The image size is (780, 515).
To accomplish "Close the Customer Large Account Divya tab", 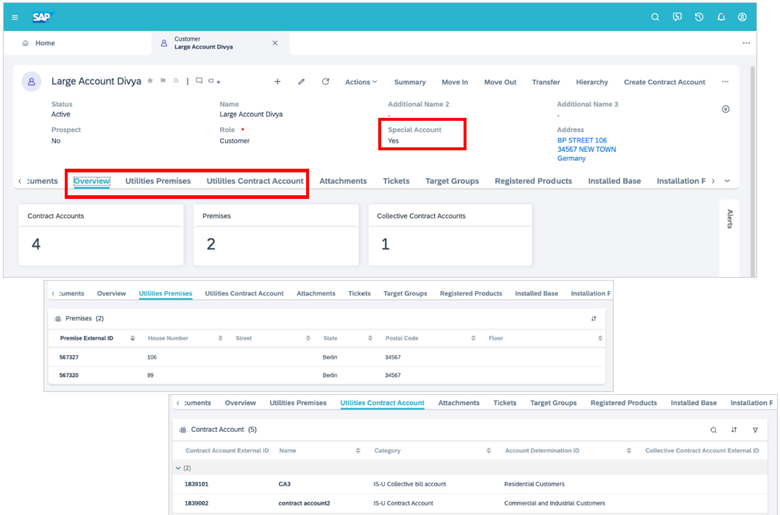I will (x=275, y=43).
